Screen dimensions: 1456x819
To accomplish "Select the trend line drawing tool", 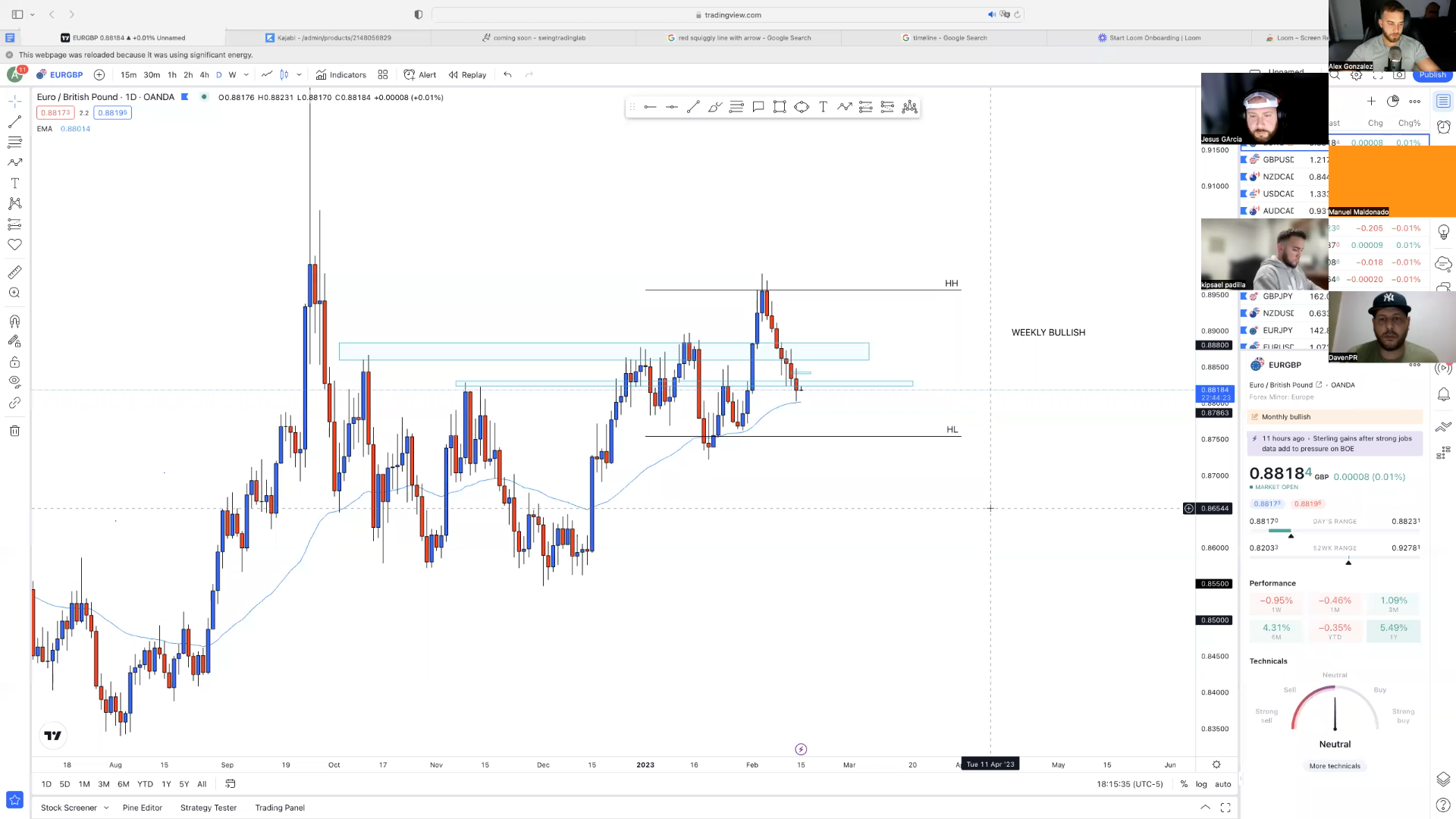I will 14,122.
